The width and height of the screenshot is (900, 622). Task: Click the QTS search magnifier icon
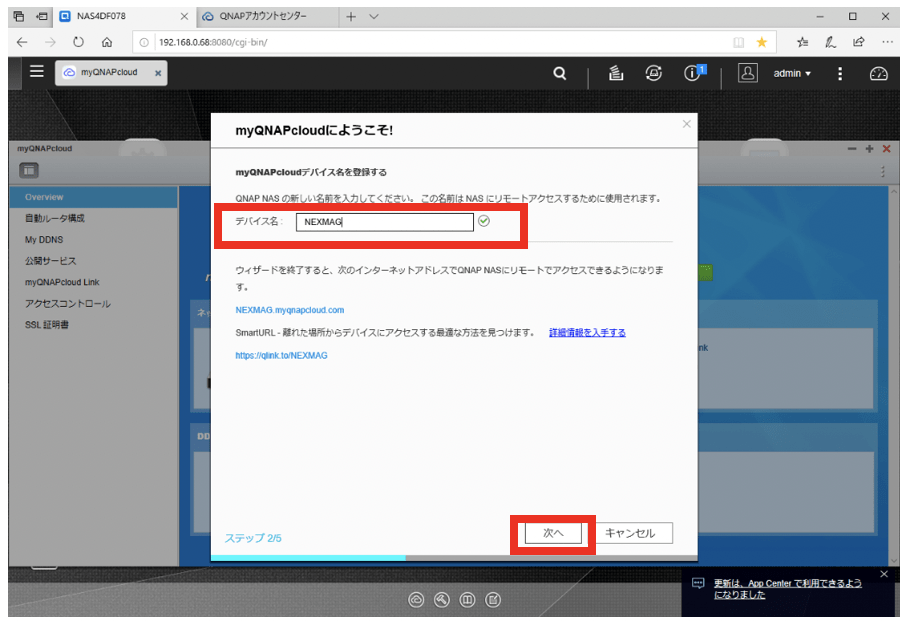(560, 73)
